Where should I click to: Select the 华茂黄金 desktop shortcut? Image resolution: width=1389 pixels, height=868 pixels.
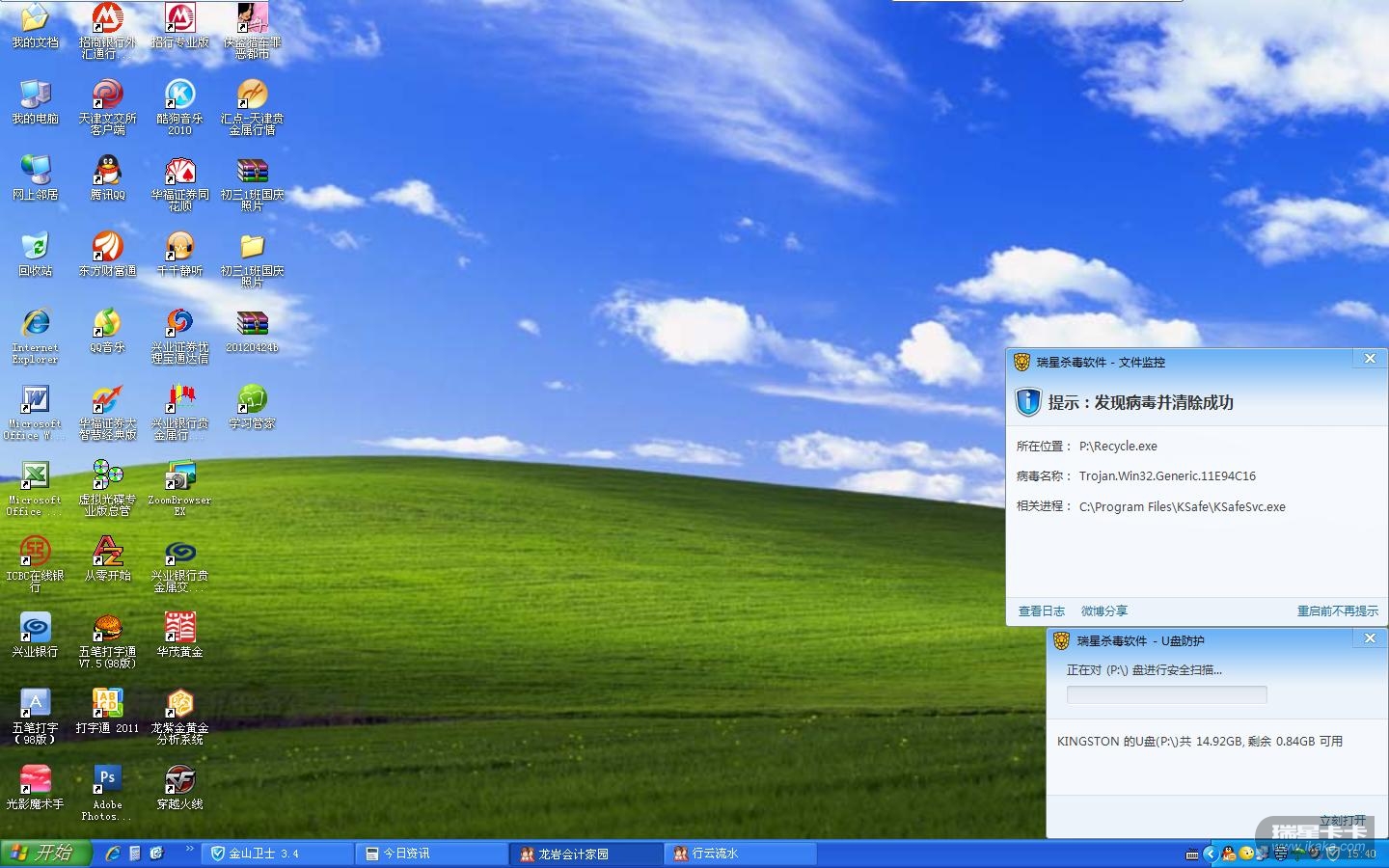[179, 635]
